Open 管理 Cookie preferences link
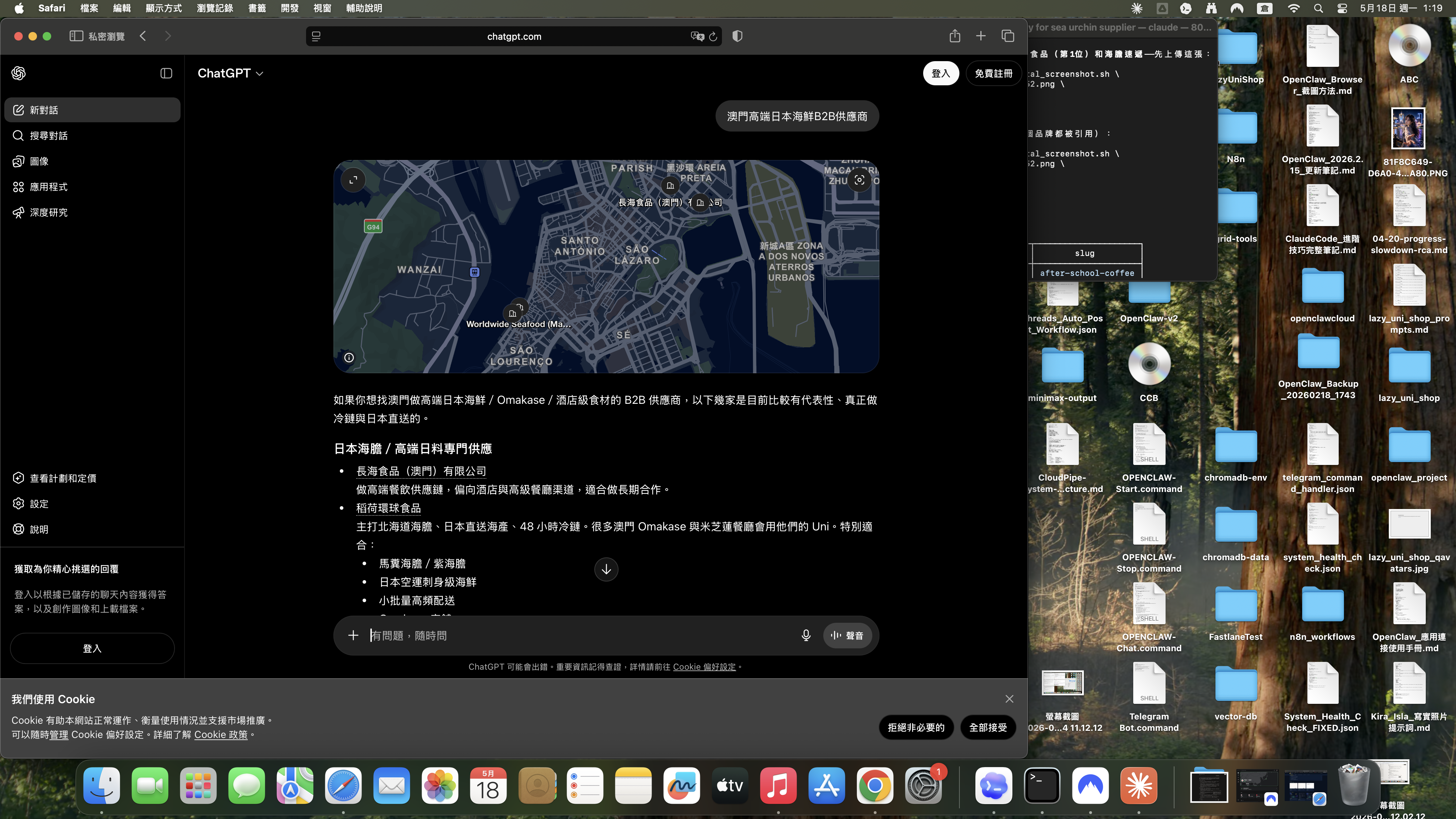Viewport: 1456px width, 819px height. [x=59, y=735]
